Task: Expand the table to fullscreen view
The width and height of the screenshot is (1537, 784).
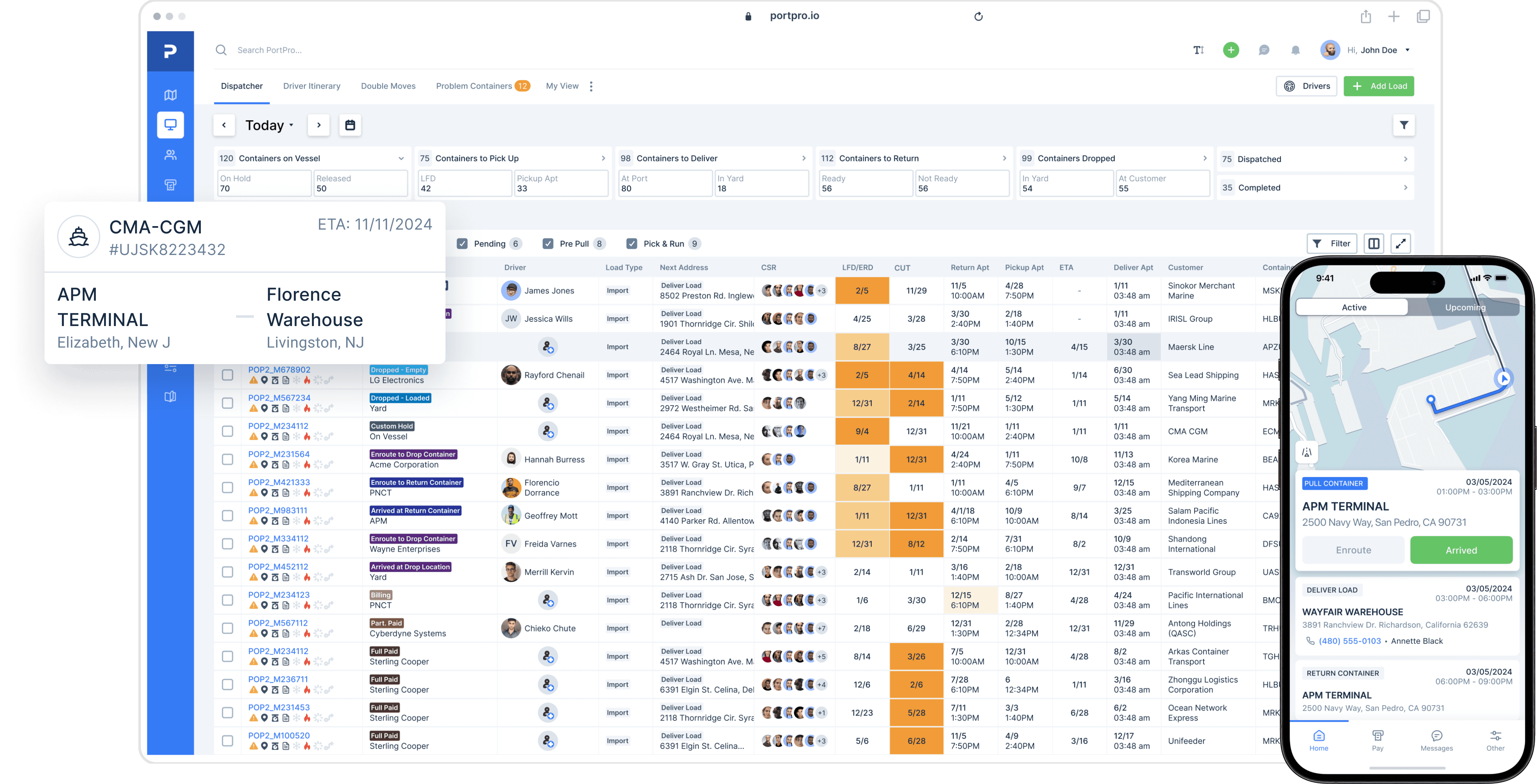Action: coord(1401,243)
